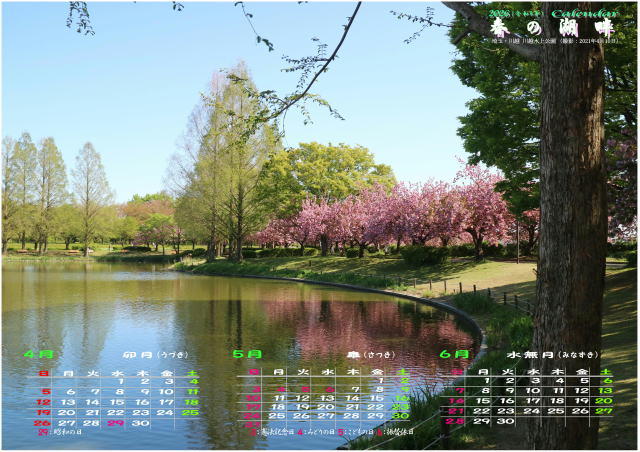Click the 卯月 (うづき) heading
640x452 pixels.
pos(155,355)
